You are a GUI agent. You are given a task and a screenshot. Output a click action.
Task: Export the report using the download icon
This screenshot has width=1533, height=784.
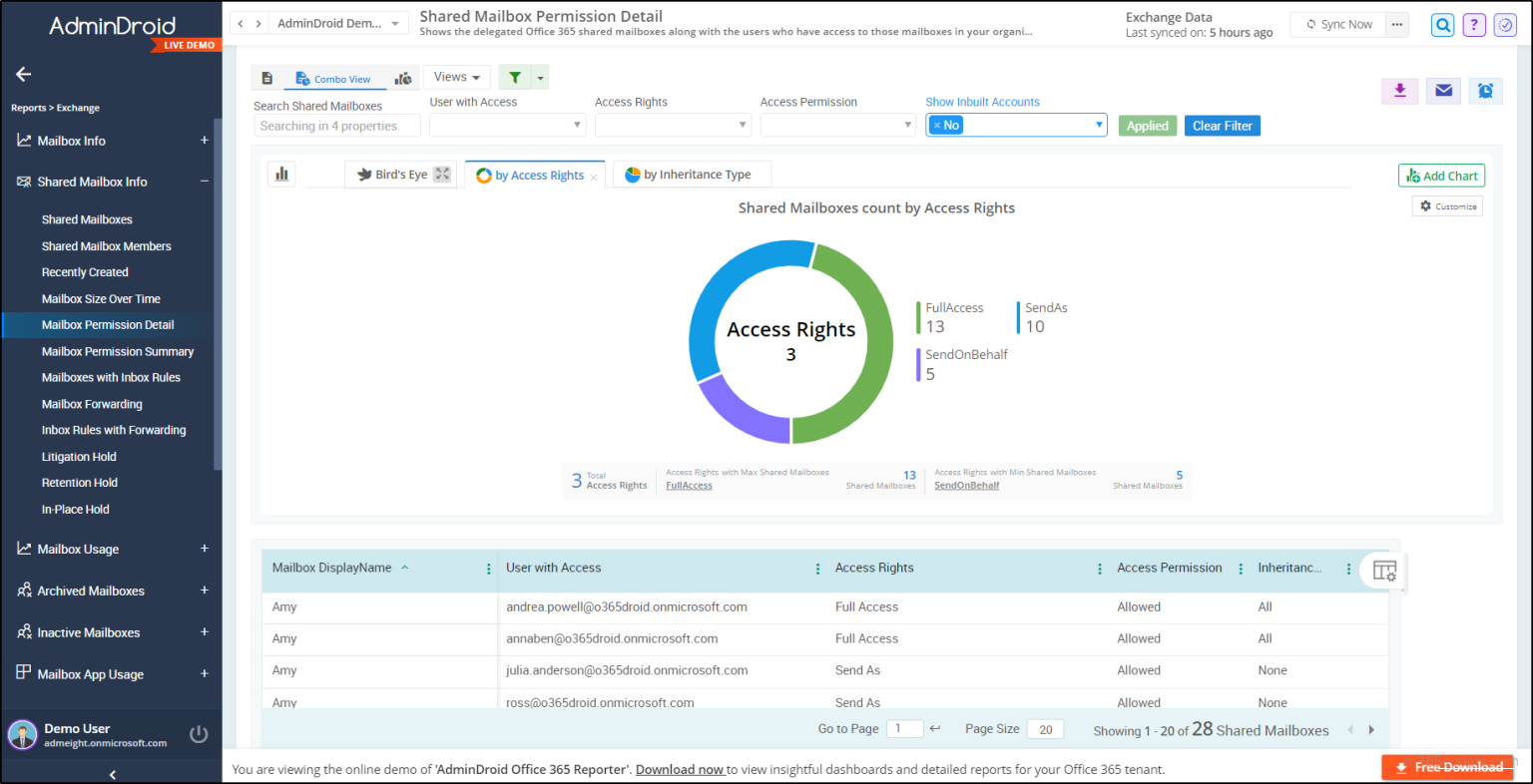click(x=1399, y=90)
